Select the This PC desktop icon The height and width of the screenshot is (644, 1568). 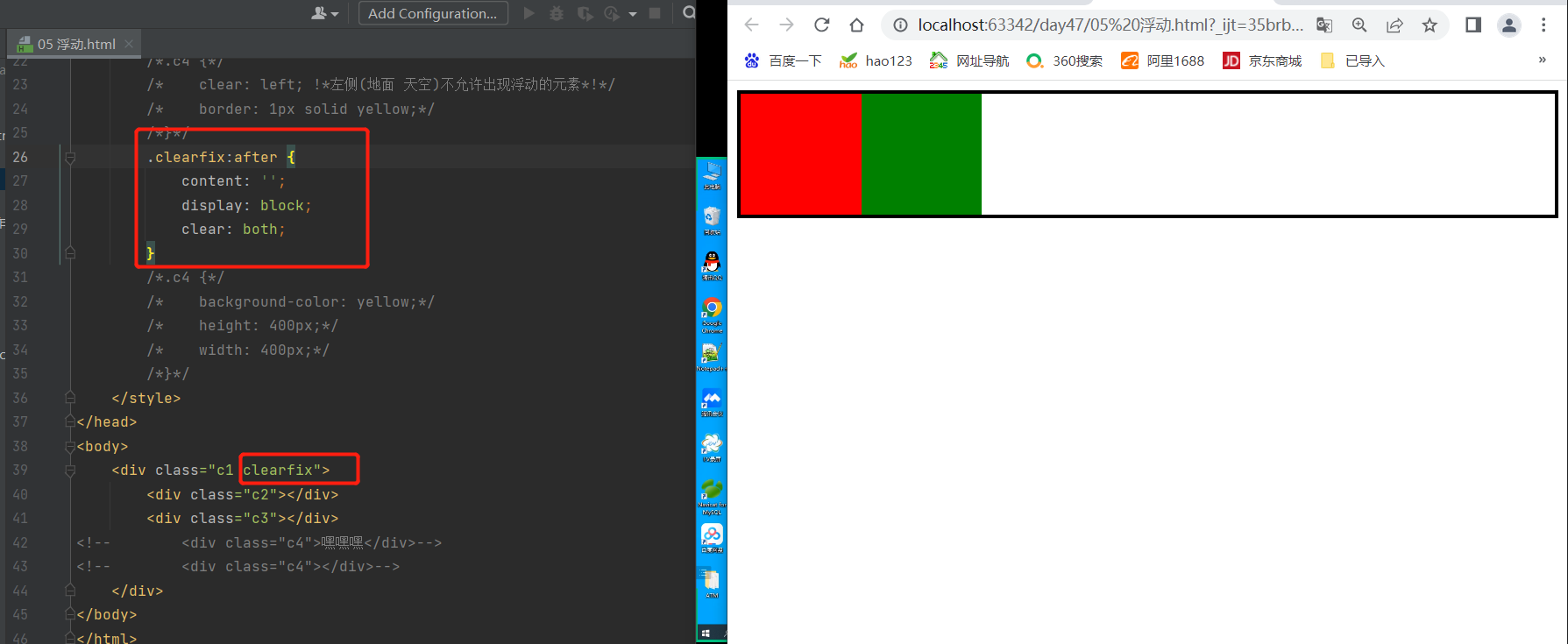pos(712,174)
